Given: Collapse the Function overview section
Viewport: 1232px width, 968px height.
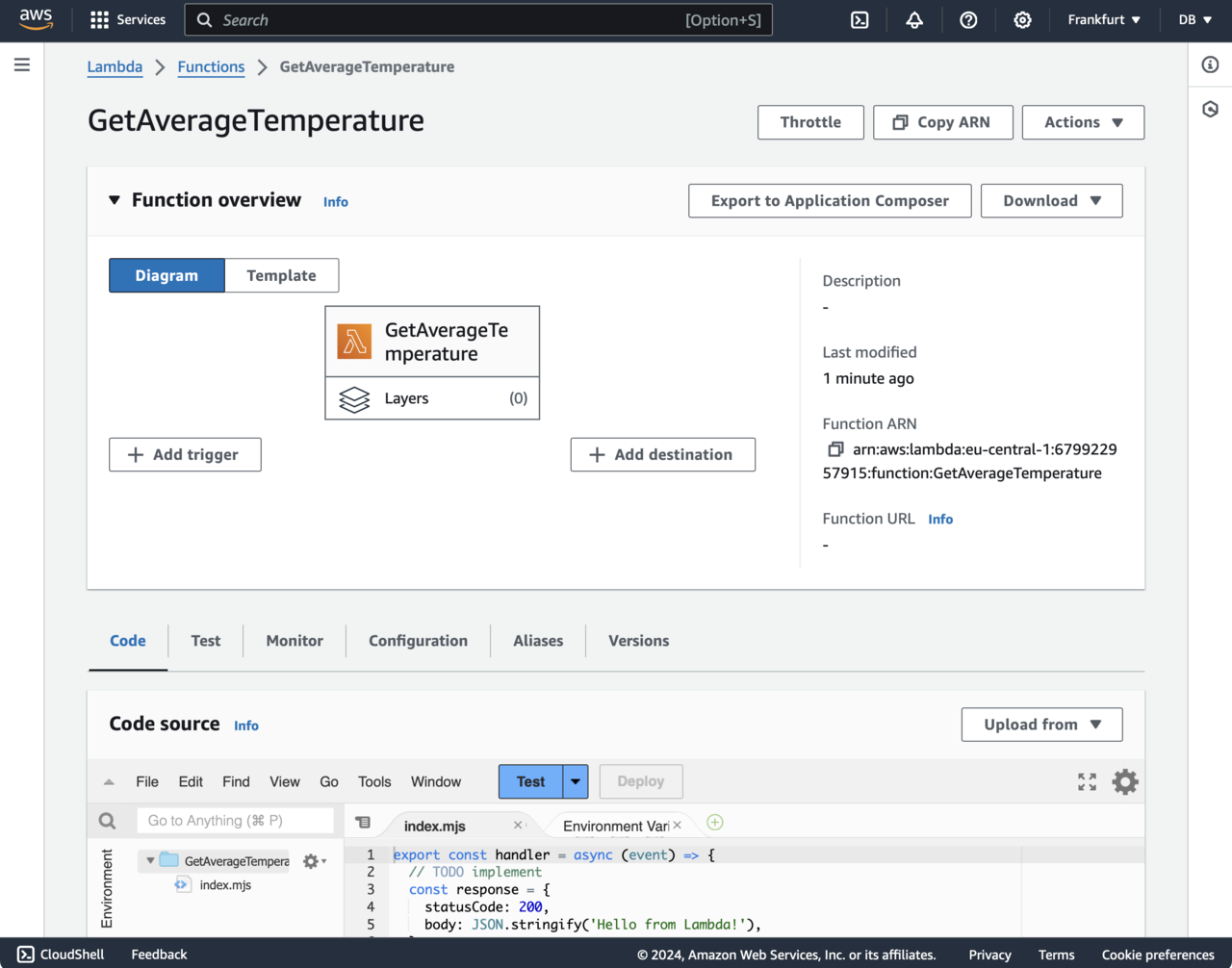Looking at the screenshot, I should point(115,200).
